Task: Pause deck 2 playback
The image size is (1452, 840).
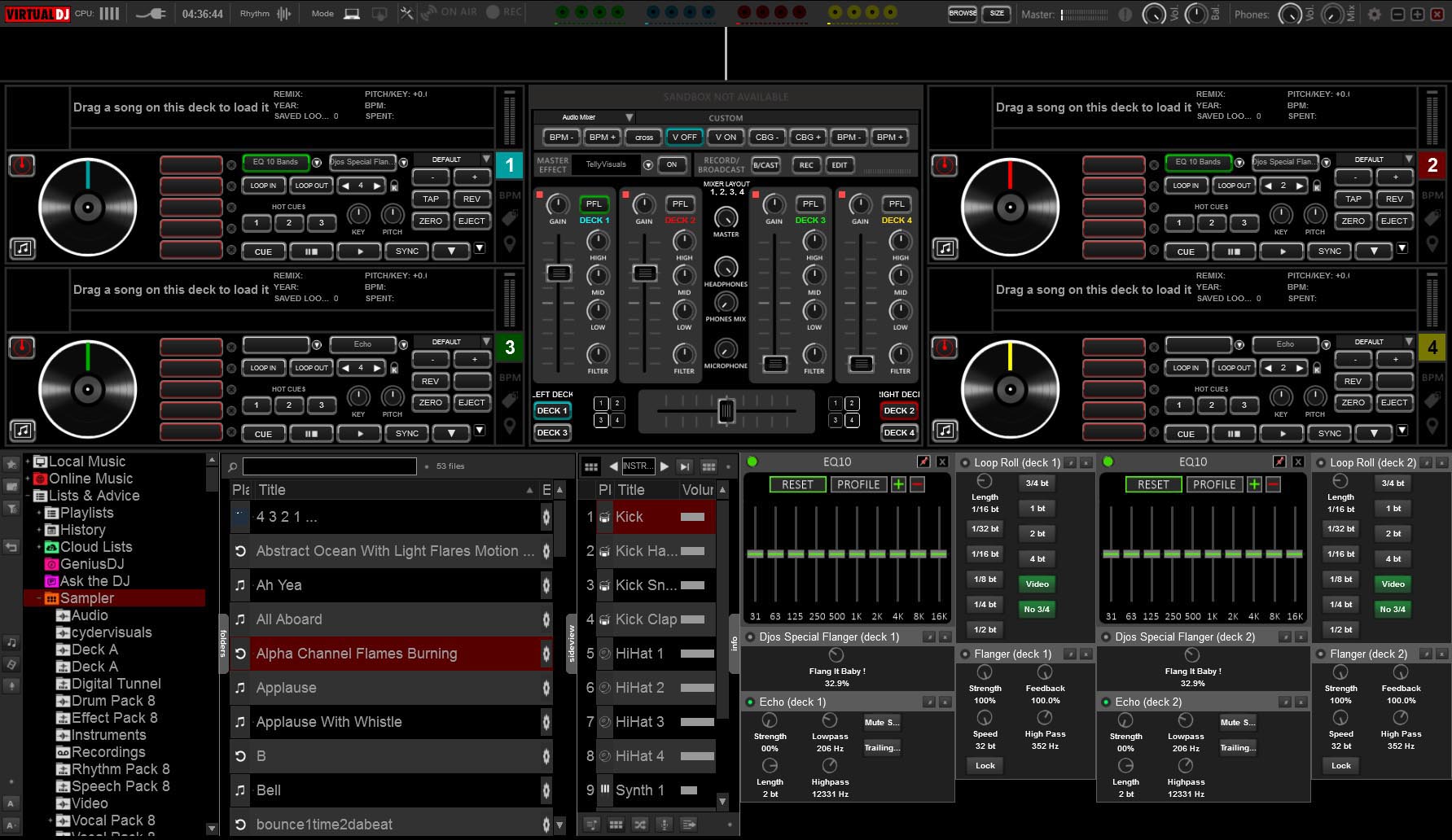Action: (1234, 252)
